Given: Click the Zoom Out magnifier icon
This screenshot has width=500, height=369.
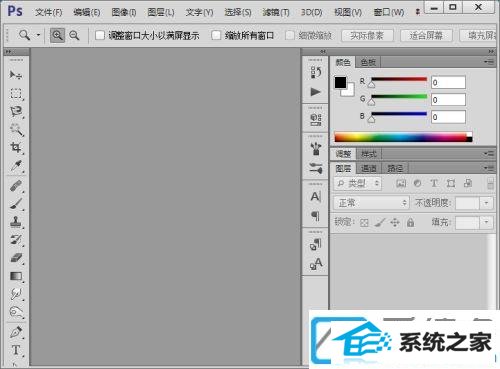Looking at the screenshot, I should pyautogui.click(x=74, y=35).
